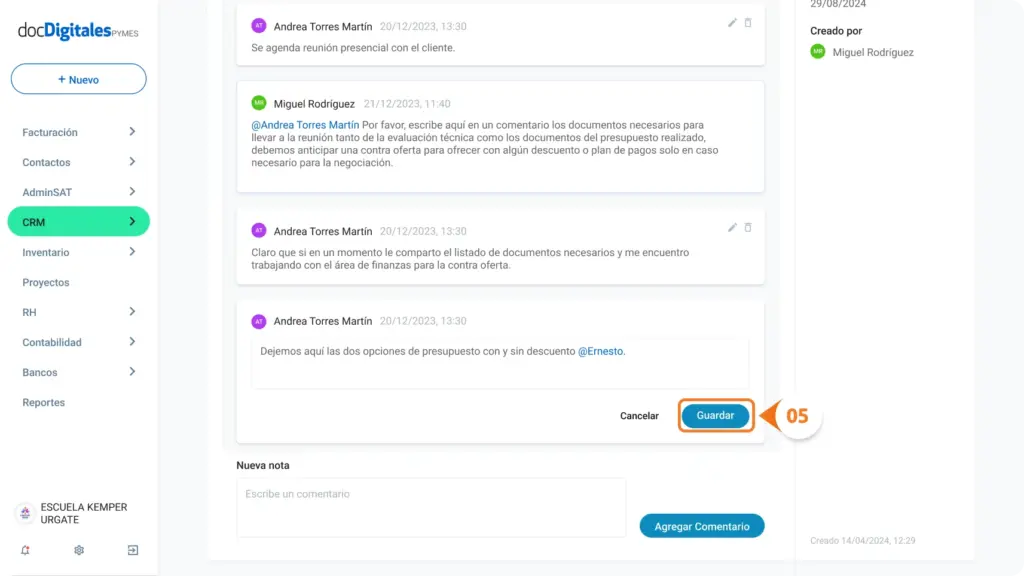Open the Reportes section
Viewport: 1024px width, 576px height.
43,402
